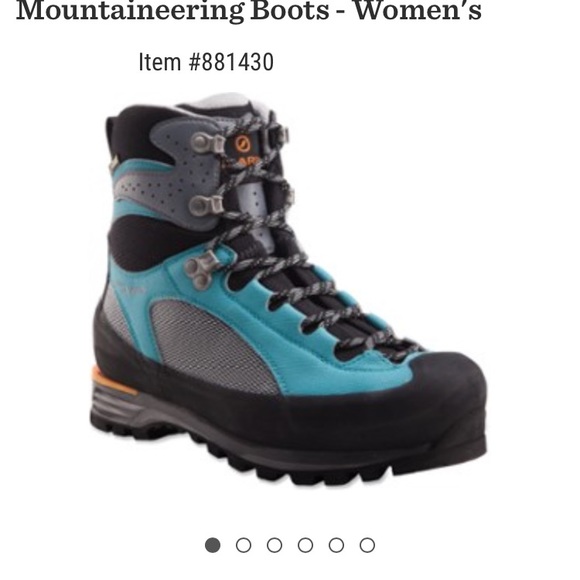This screenshot has height=580, width=580.
Task: Click the lugged black outsole of boot
Action: [x=289, y=455]
